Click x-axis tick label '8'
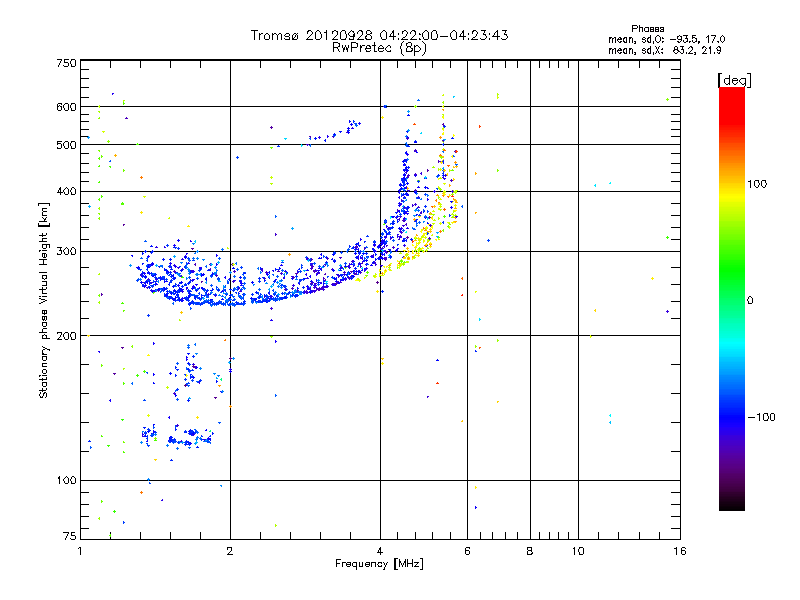This screenshot has height=600, width=800. pyautogui.click(x=530, y=551)
